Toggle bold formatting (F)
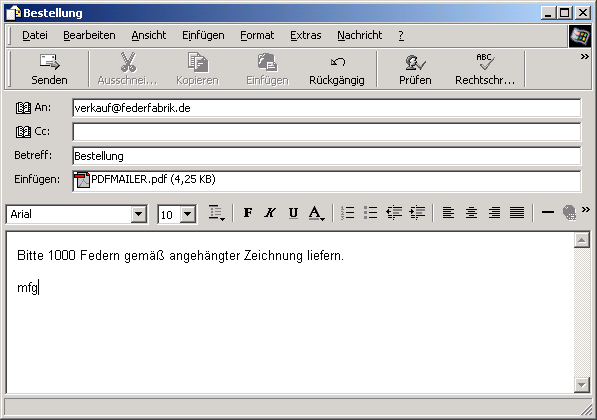 pyautogui.click(x=248, y=212)
